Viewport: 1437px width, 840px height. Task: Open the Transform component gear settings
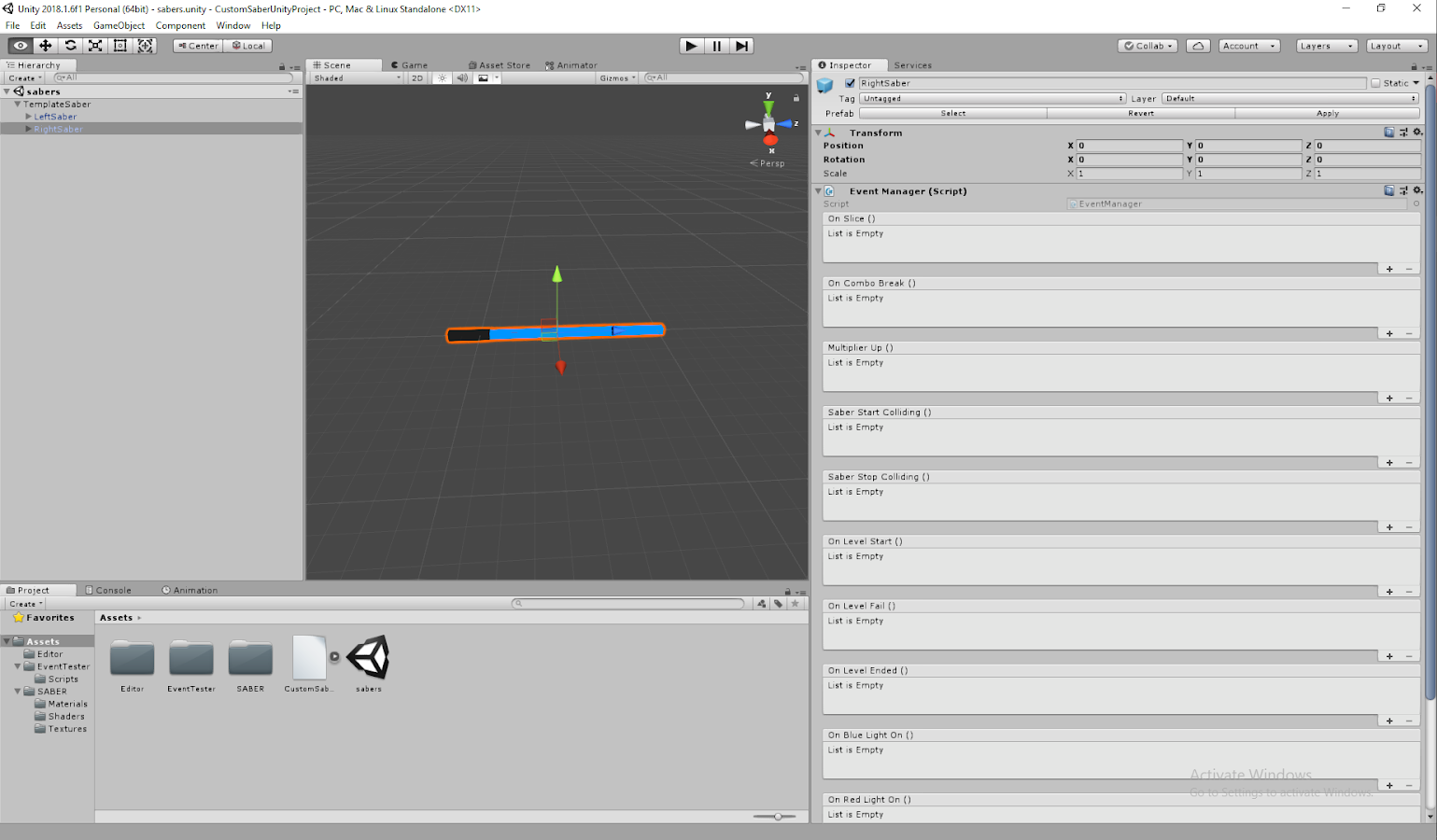[x=1417, y=133]
